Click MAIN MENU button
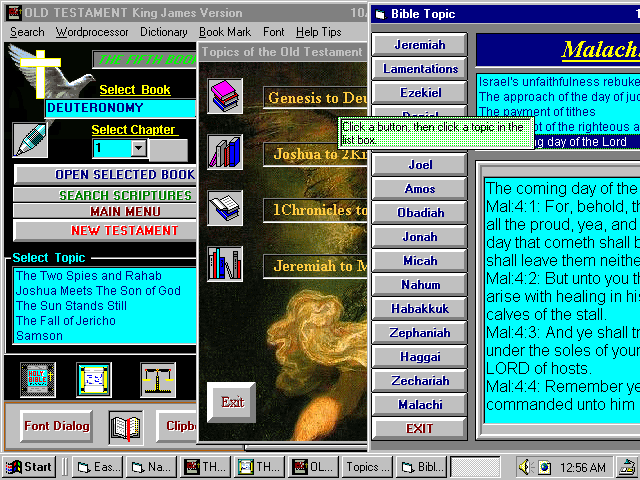The height and width of the screenshot is (480, 640). point(105,211)
